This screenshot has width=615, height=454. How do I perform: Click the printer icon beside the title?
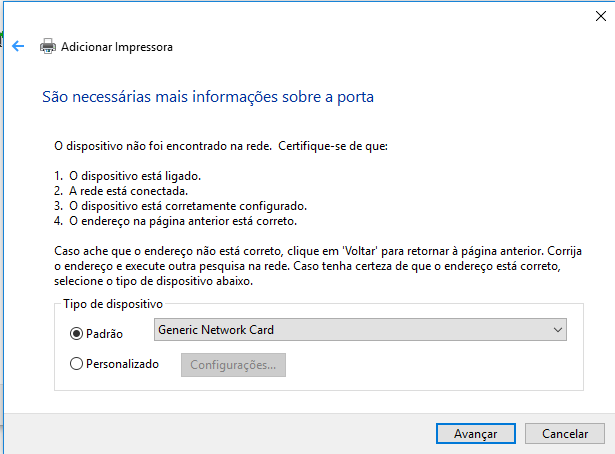click(48, 46)
